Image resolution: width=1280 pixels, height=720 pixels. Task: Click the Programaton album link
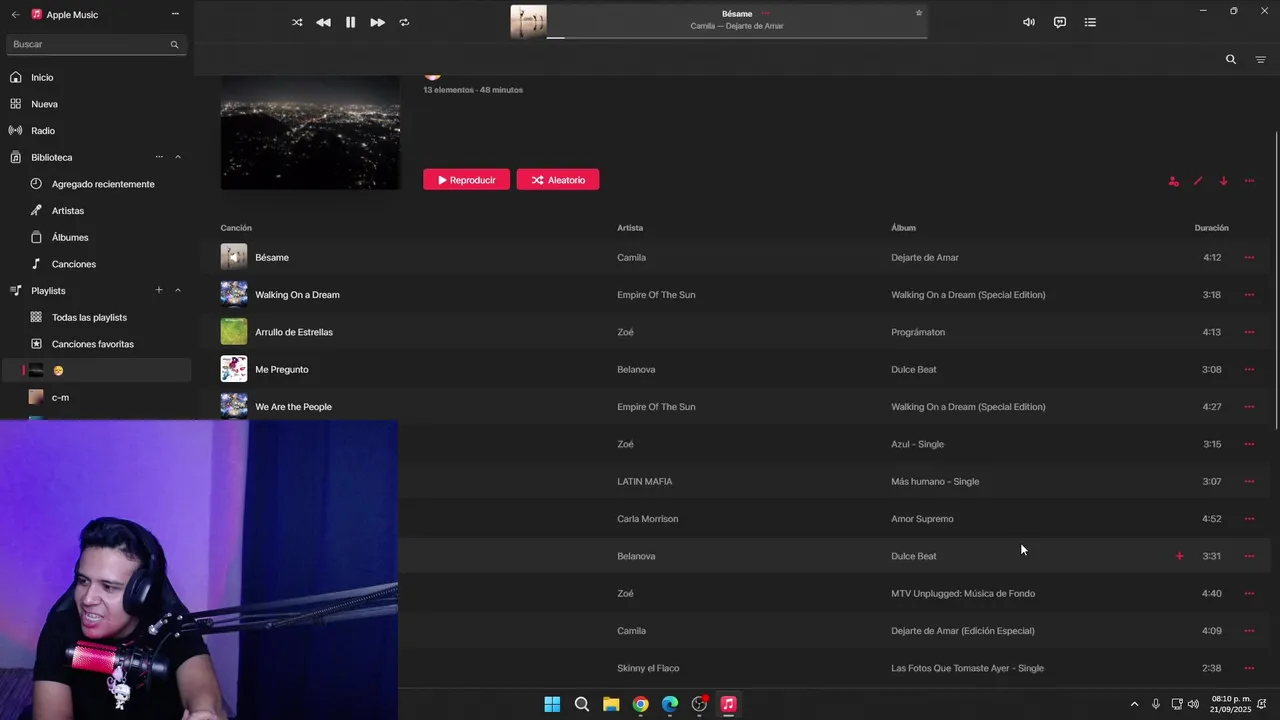[x=918, y=332]
